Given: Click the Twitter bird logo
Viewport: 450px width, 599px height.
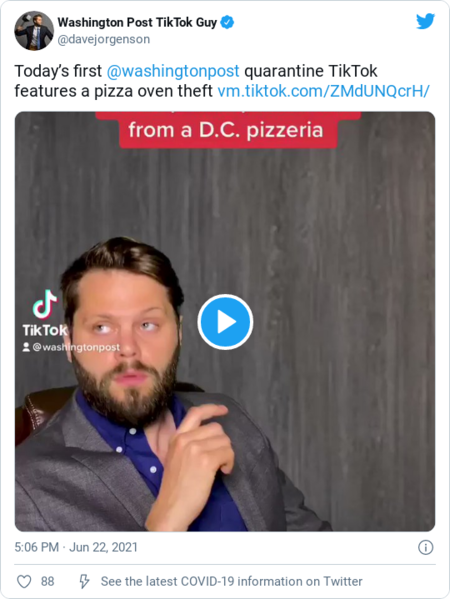Looking at the screenshot, I should pyautogui.click(x=425, y=21).
